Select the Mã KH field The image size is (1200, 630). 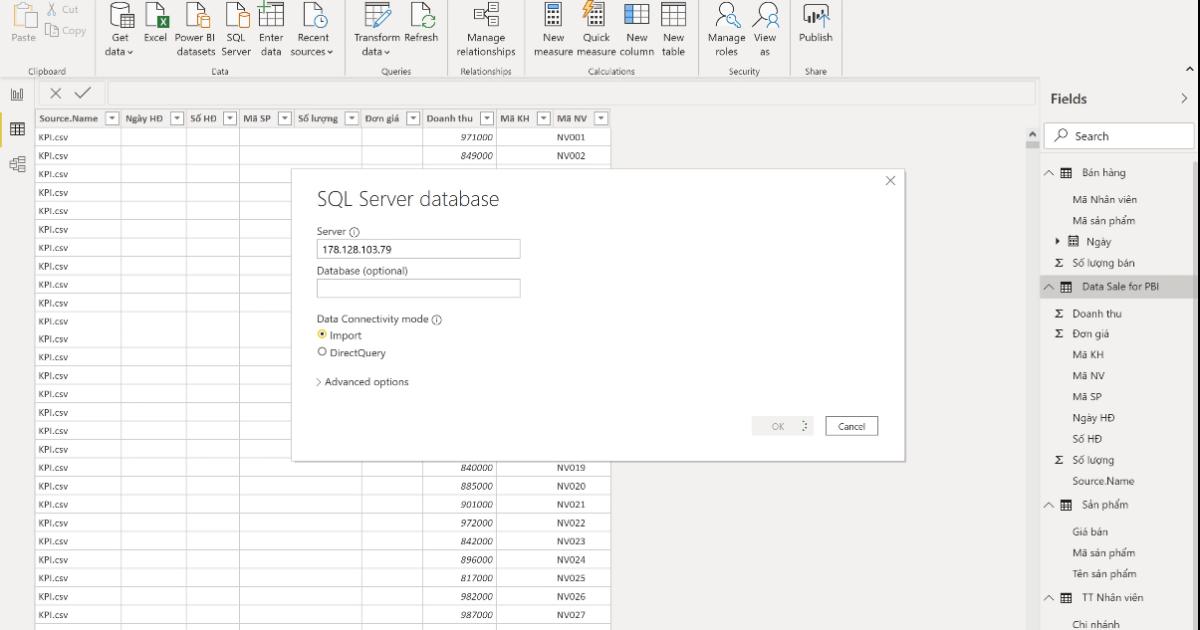click(1088, 355)
